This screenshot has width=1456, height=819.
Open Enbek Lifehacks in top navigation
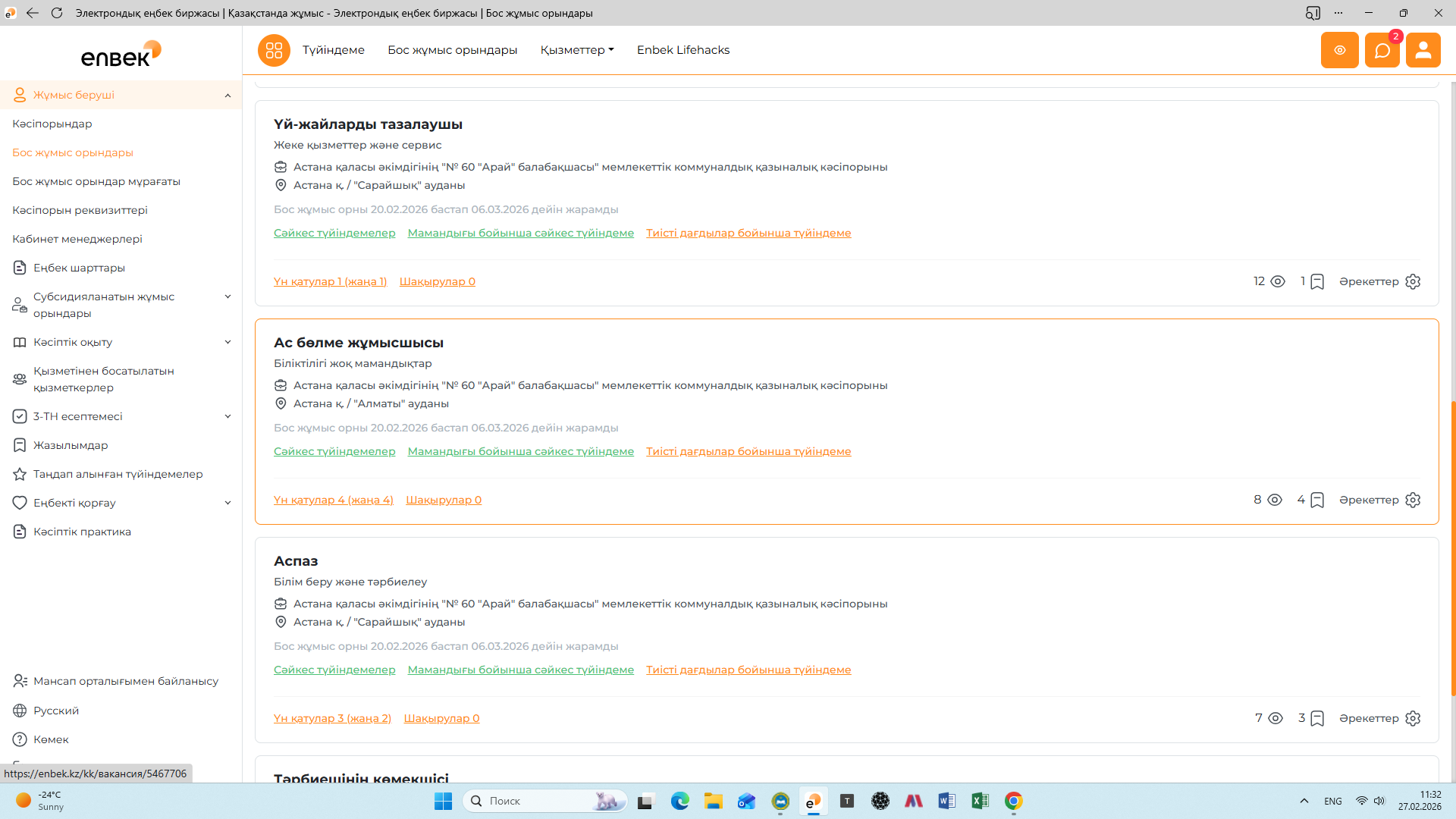click(x=682, y=50)
